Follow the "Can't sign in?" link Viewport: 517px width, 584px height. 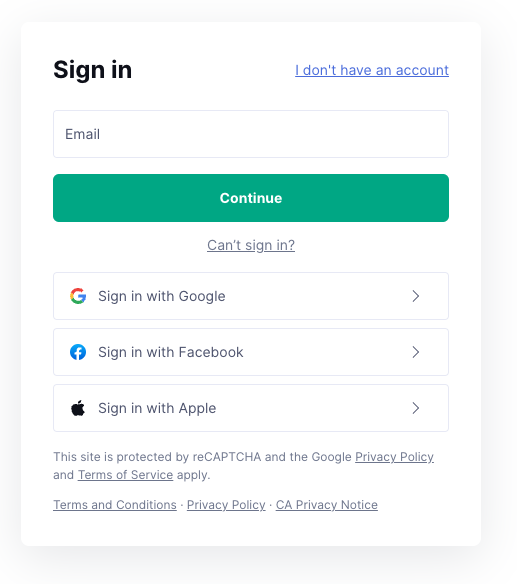pos(251,245)
